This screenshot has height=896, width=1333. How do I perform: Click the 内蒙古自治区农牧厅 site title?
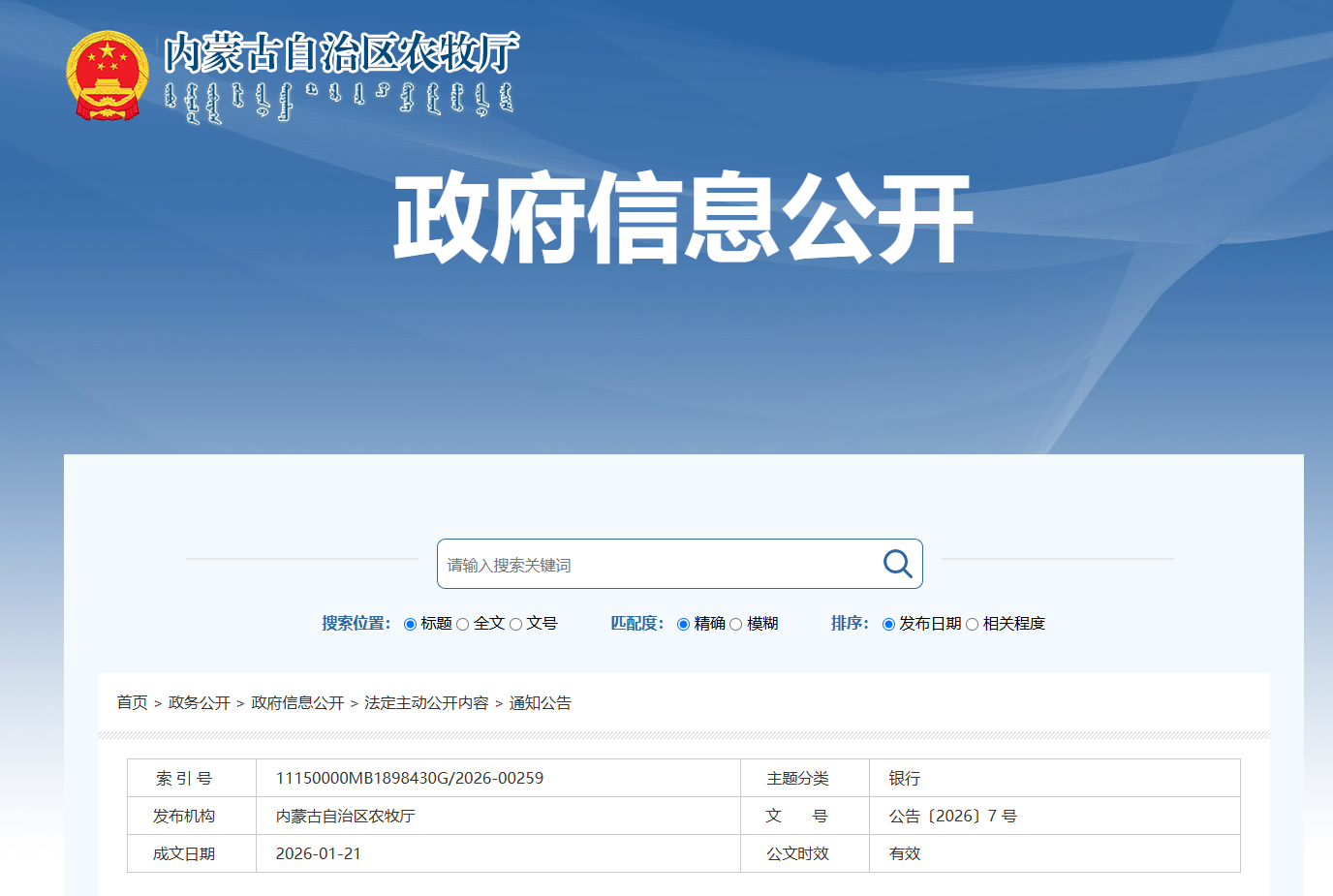[341, 52]
